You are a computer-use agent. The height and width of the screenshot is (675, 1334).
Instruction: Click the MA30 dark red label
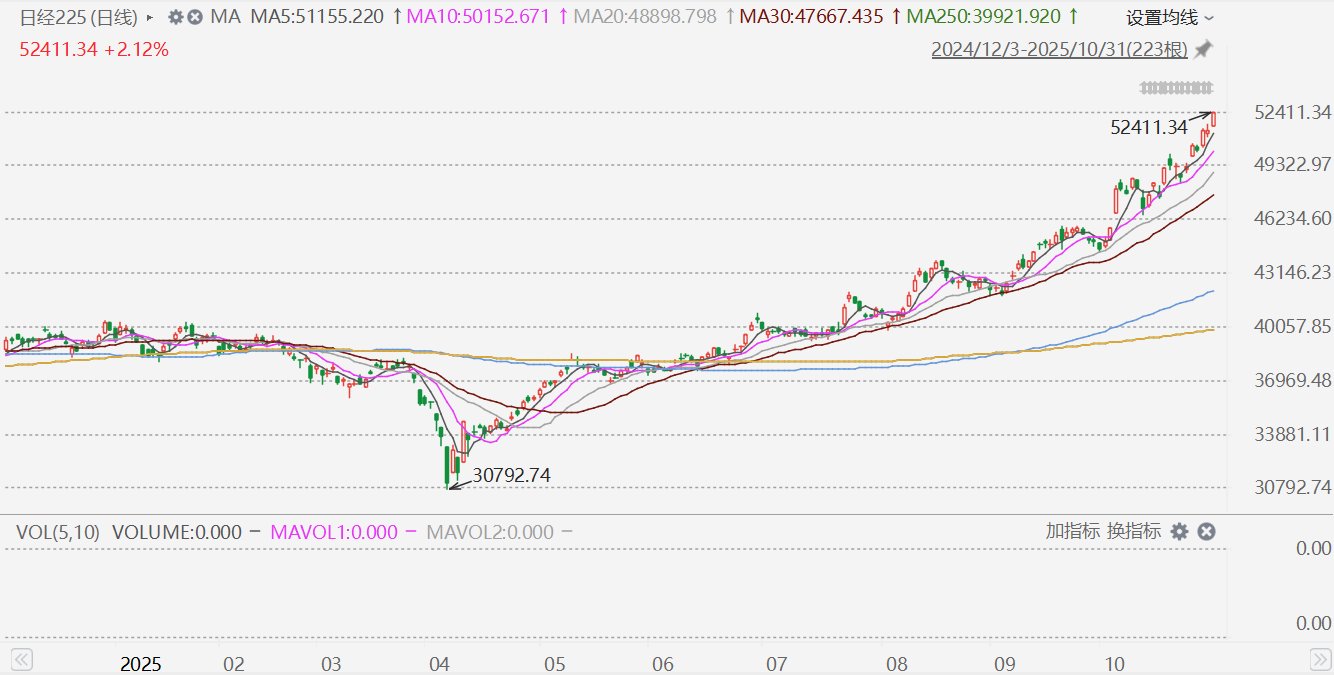pyautogui.click(x=816, y=17)
